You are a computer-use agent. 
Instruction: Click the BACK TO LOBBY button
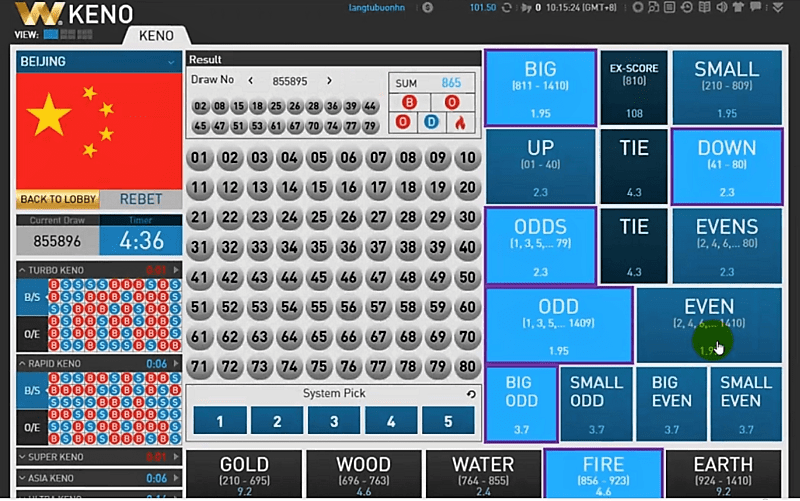click(58, 199)
